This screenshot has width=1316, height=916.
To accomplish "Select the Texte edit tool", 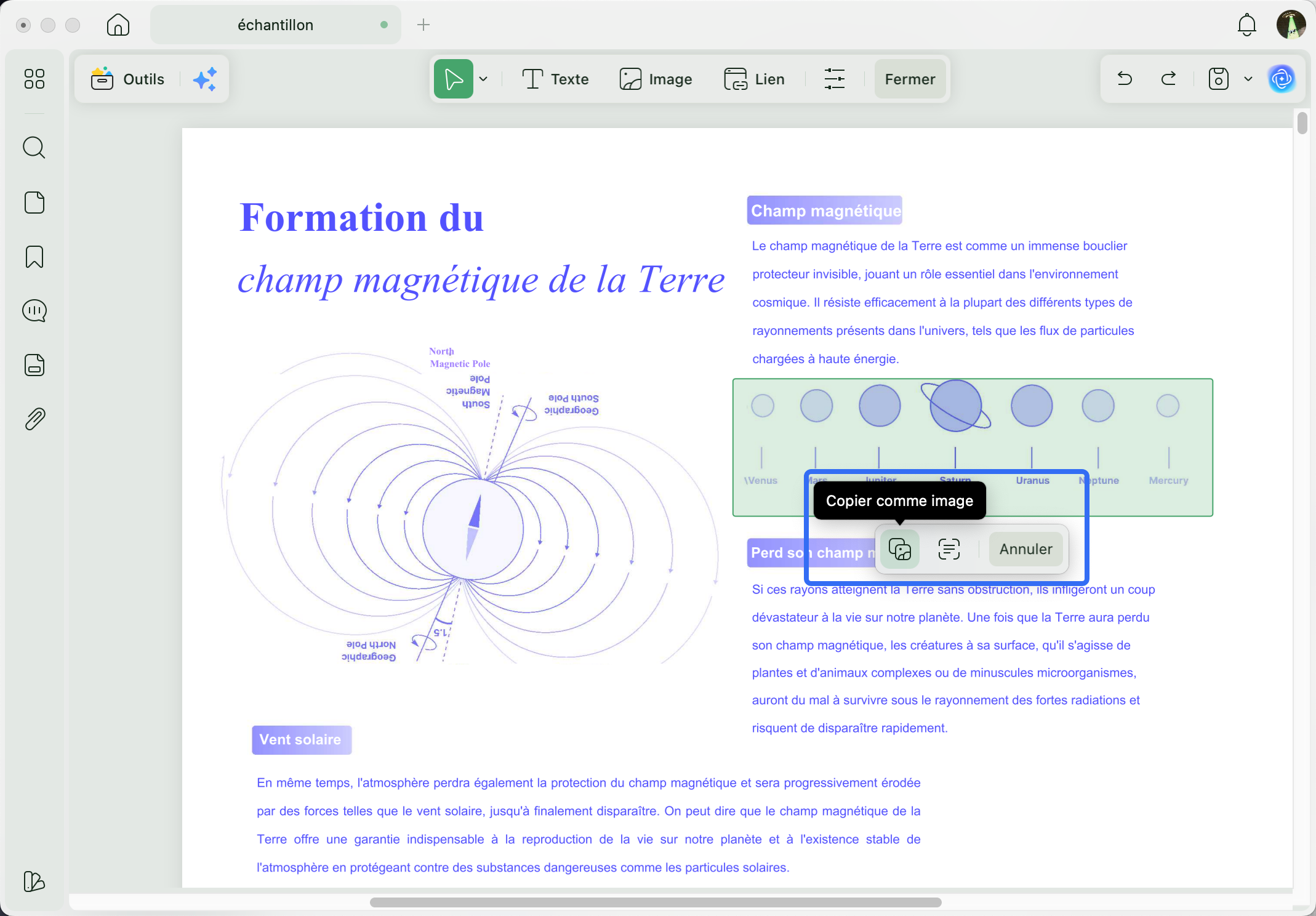I will (x=555, y=79).
